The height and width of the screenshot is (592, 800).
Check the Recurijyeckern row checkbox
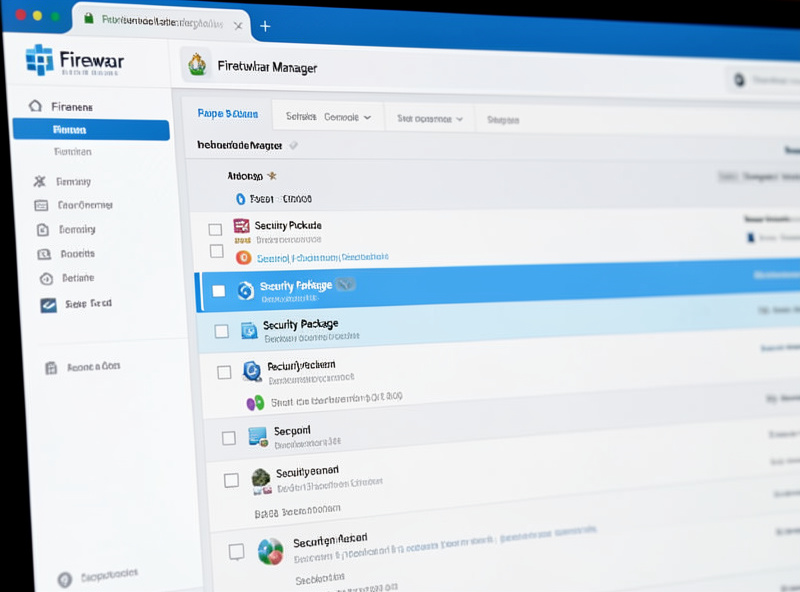224,372
